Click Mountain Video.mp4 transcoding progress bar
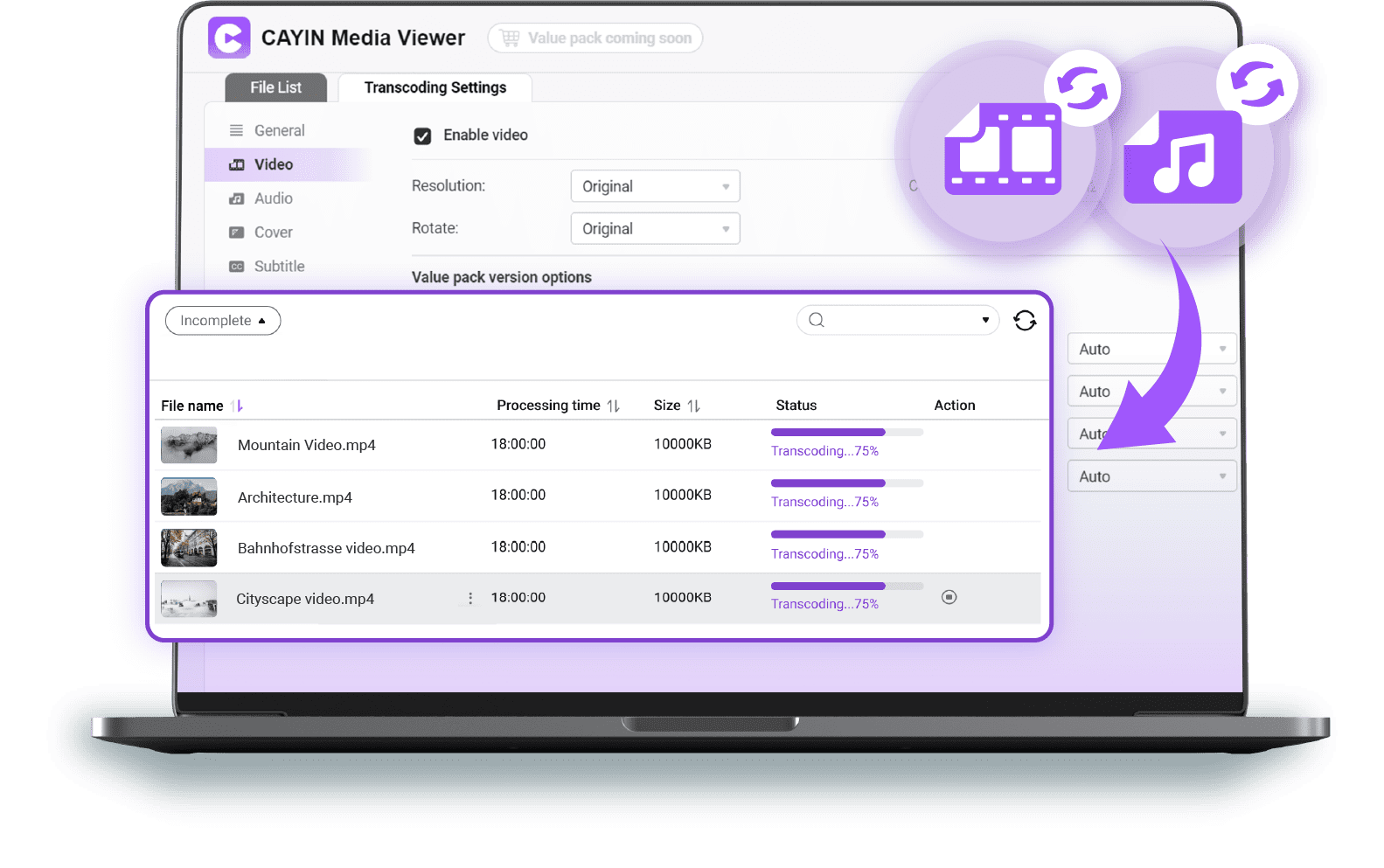Screen dimensions: 1384x868 coord(847,432)
